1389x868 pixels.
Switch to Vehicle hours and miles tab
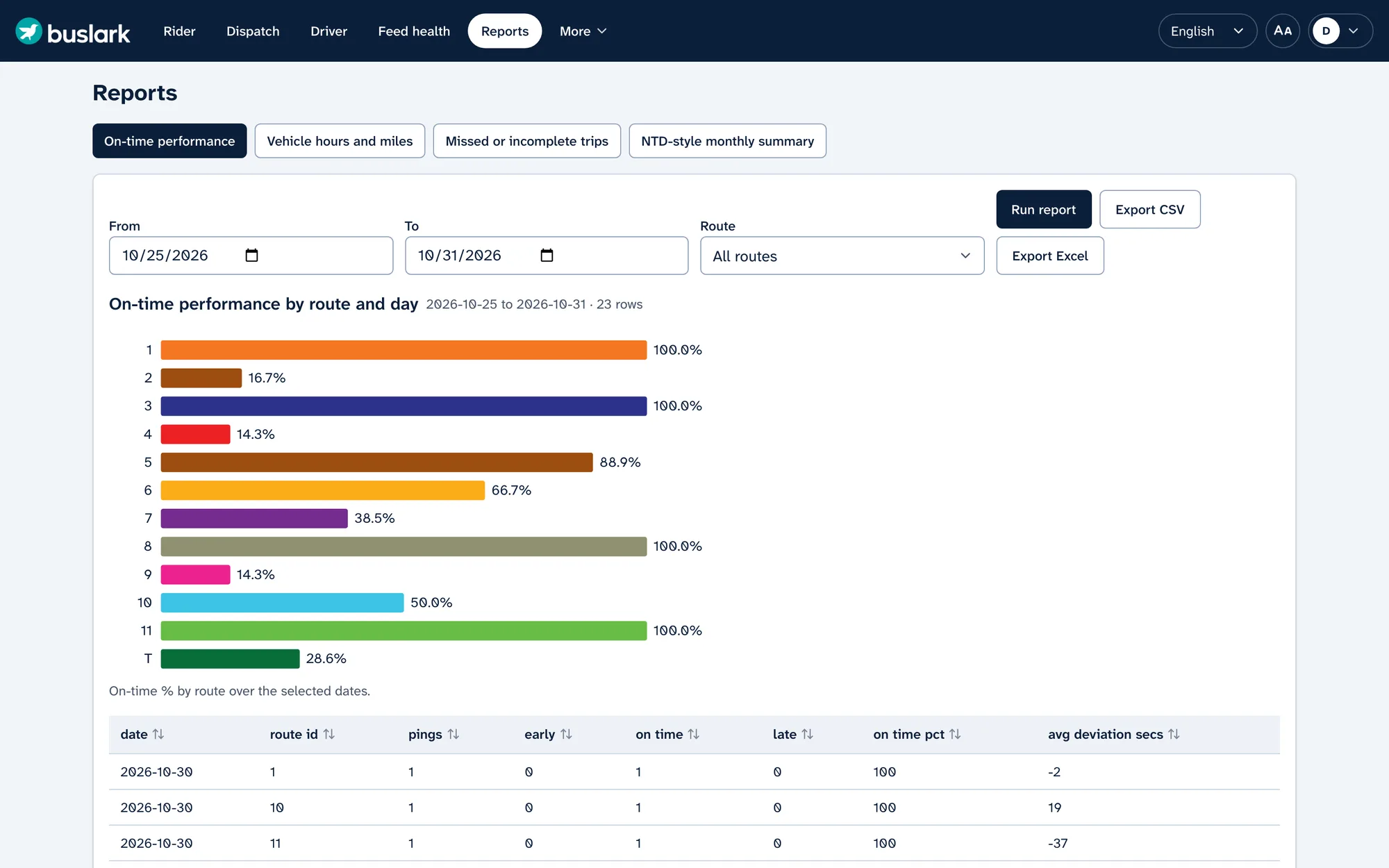tap(340, 141)
